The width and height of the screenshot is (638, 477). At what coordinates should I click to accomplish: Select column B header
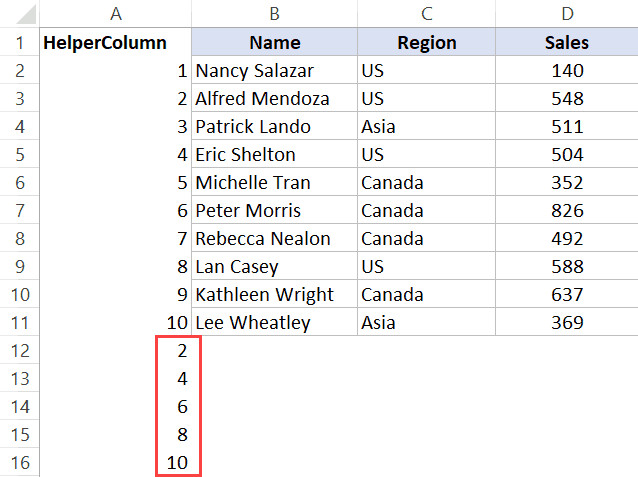pyautogui.click(x=274, y=13)
